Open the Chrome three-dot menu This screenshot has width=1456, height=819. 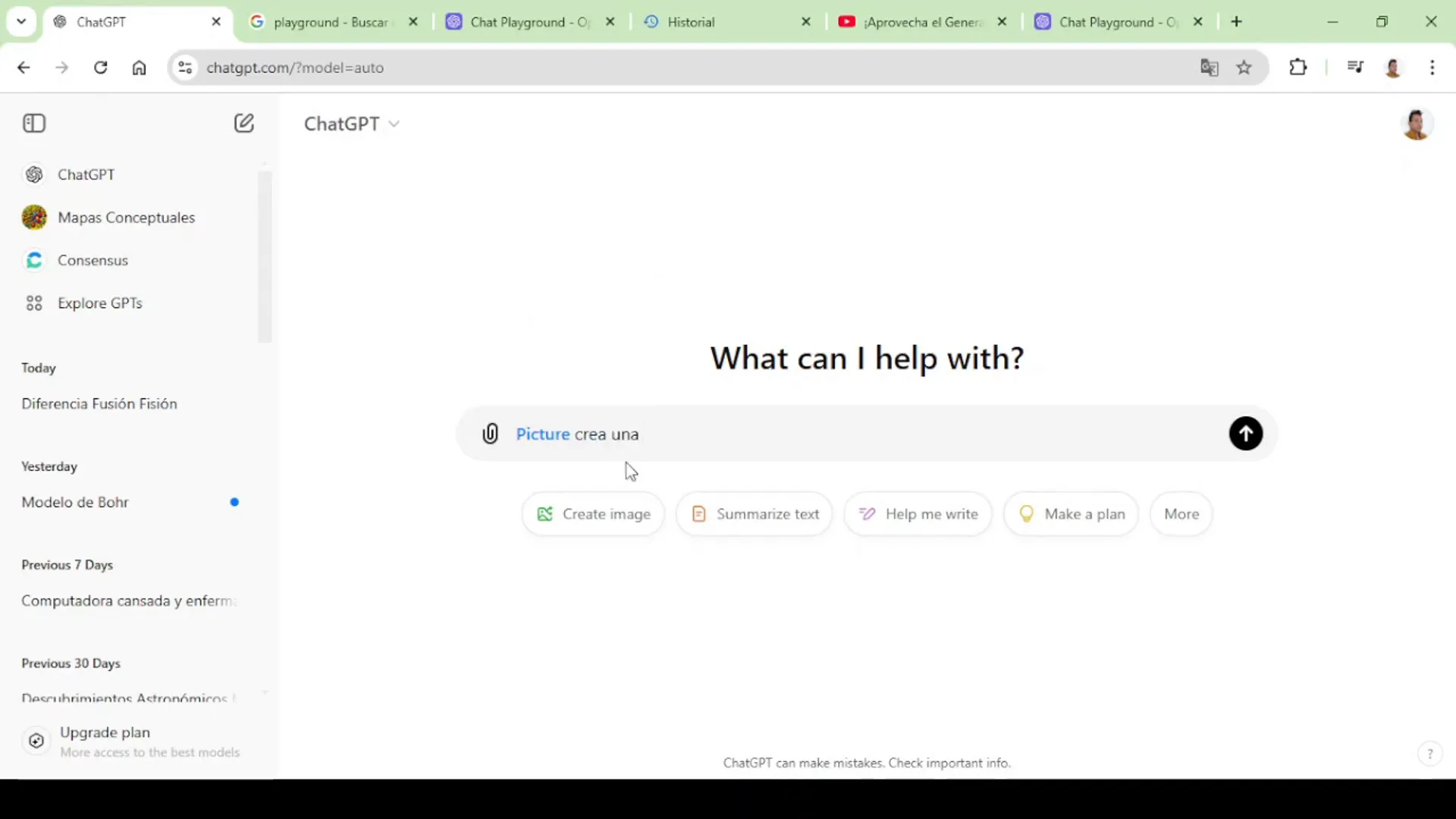point(1432,67)
